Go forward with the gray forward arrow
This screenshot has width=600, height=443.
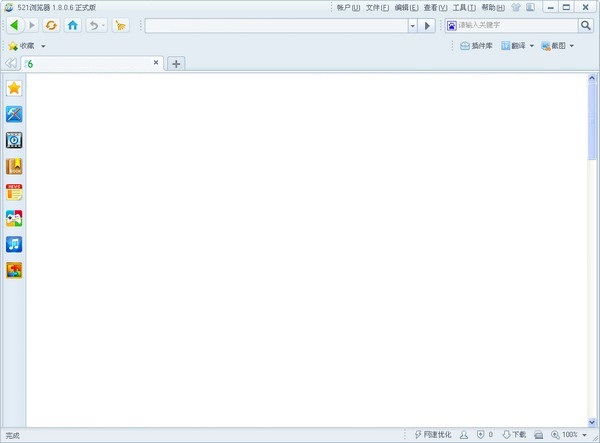tap(32, 26)
